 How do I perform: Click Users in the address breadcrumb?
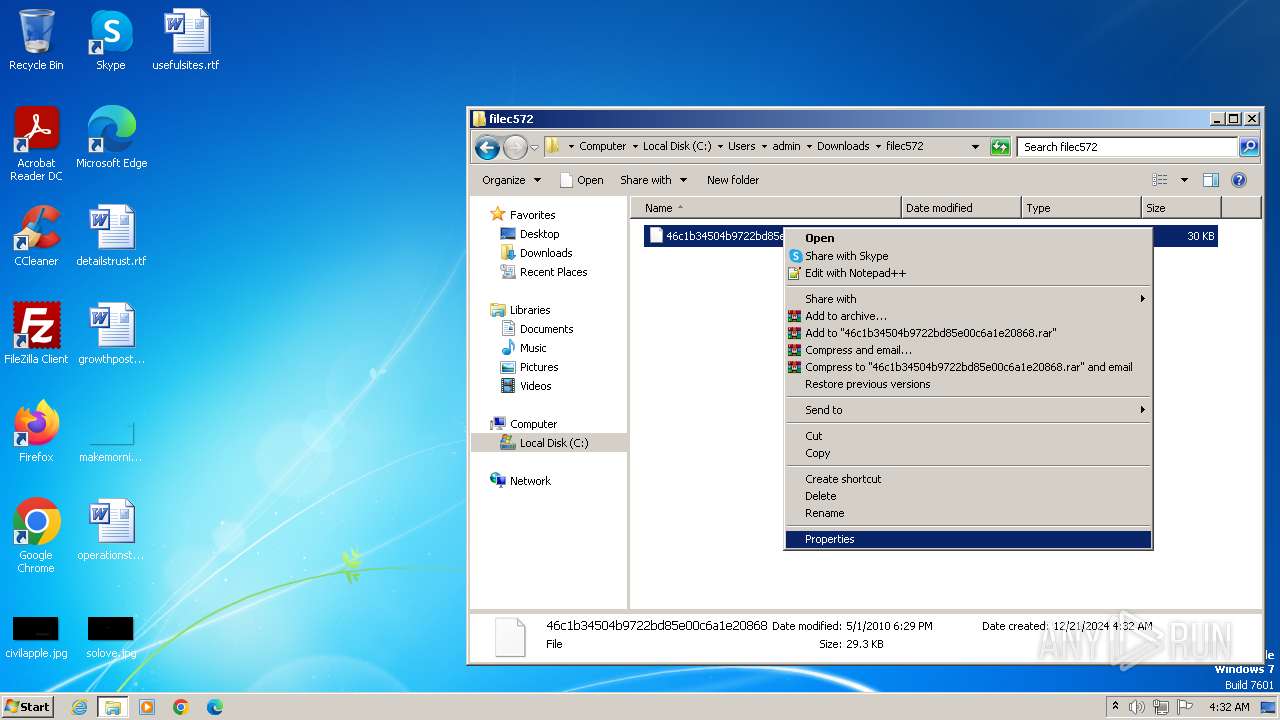coord(742,146)
